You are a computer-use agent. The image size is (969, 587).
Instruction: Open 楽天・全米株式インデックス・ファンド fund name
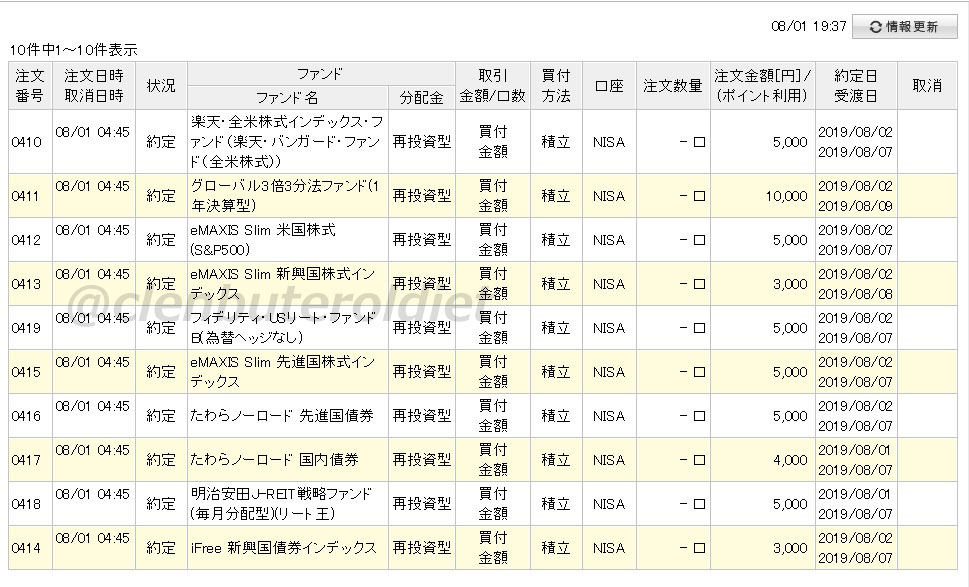(x=287, y=142)
